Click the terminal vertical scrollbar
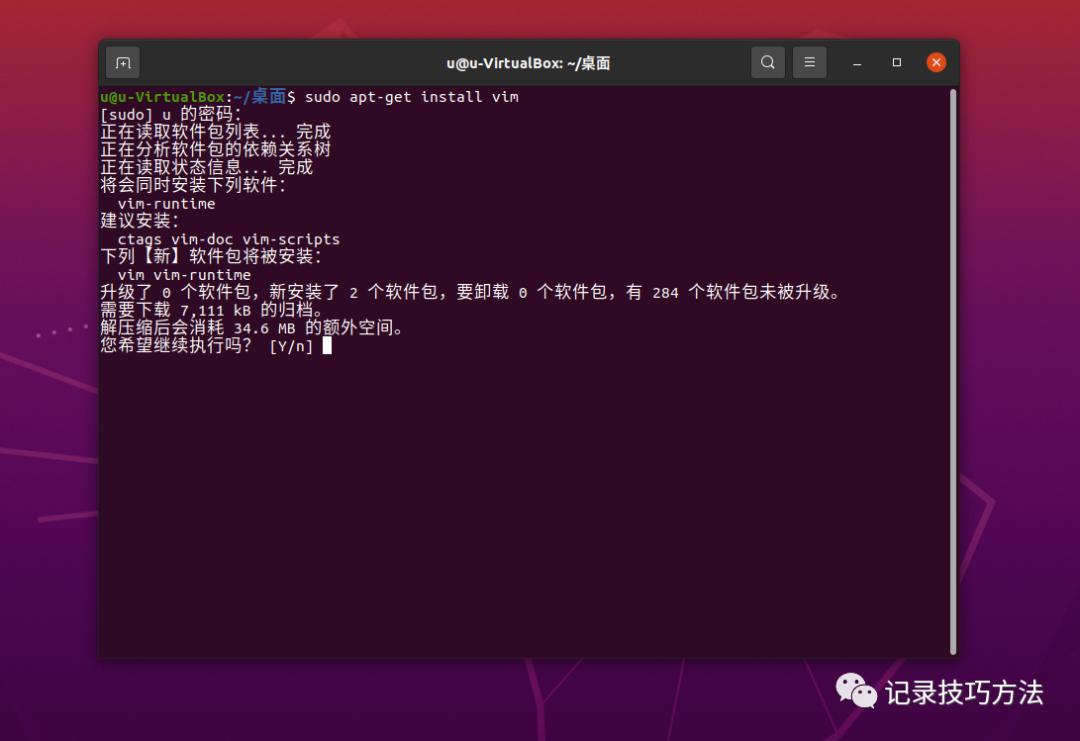This screenshot has width=1080, height=741. (953, 372)
